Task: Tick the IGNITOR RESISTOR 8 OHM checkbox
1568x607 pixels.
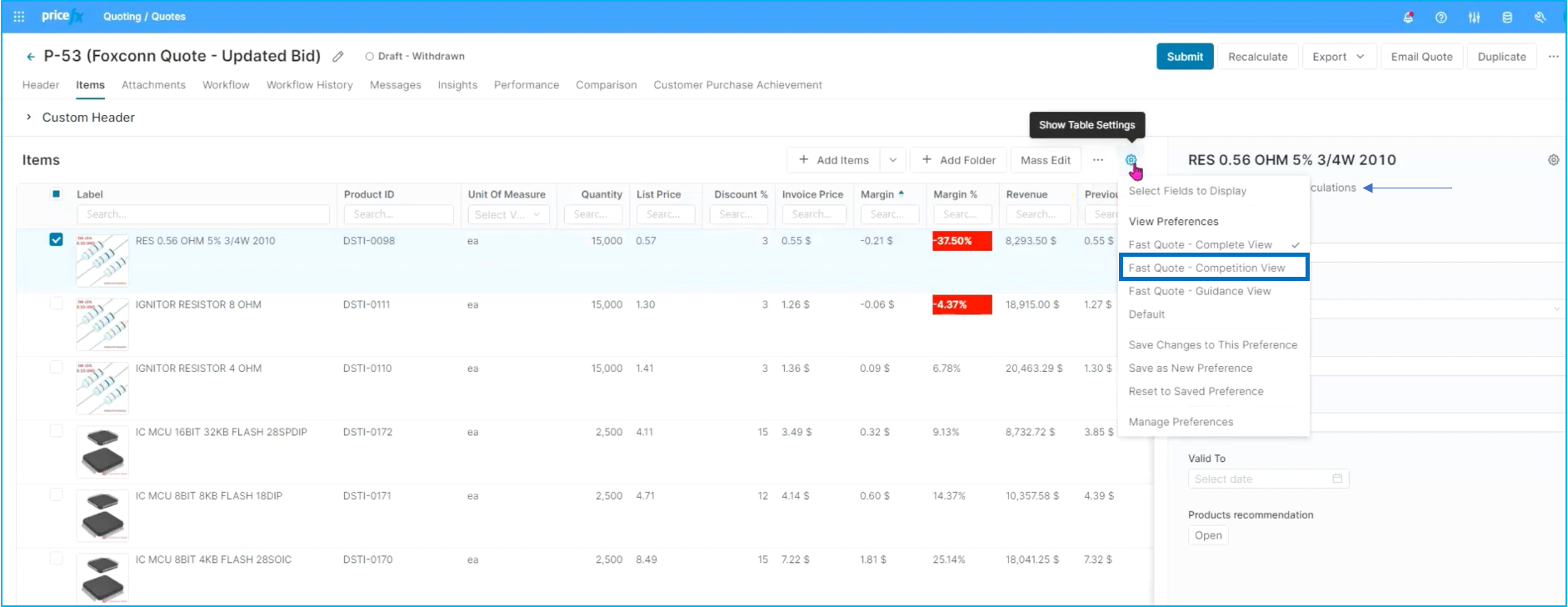Action: pyautogui.click(x=56, y=303)
